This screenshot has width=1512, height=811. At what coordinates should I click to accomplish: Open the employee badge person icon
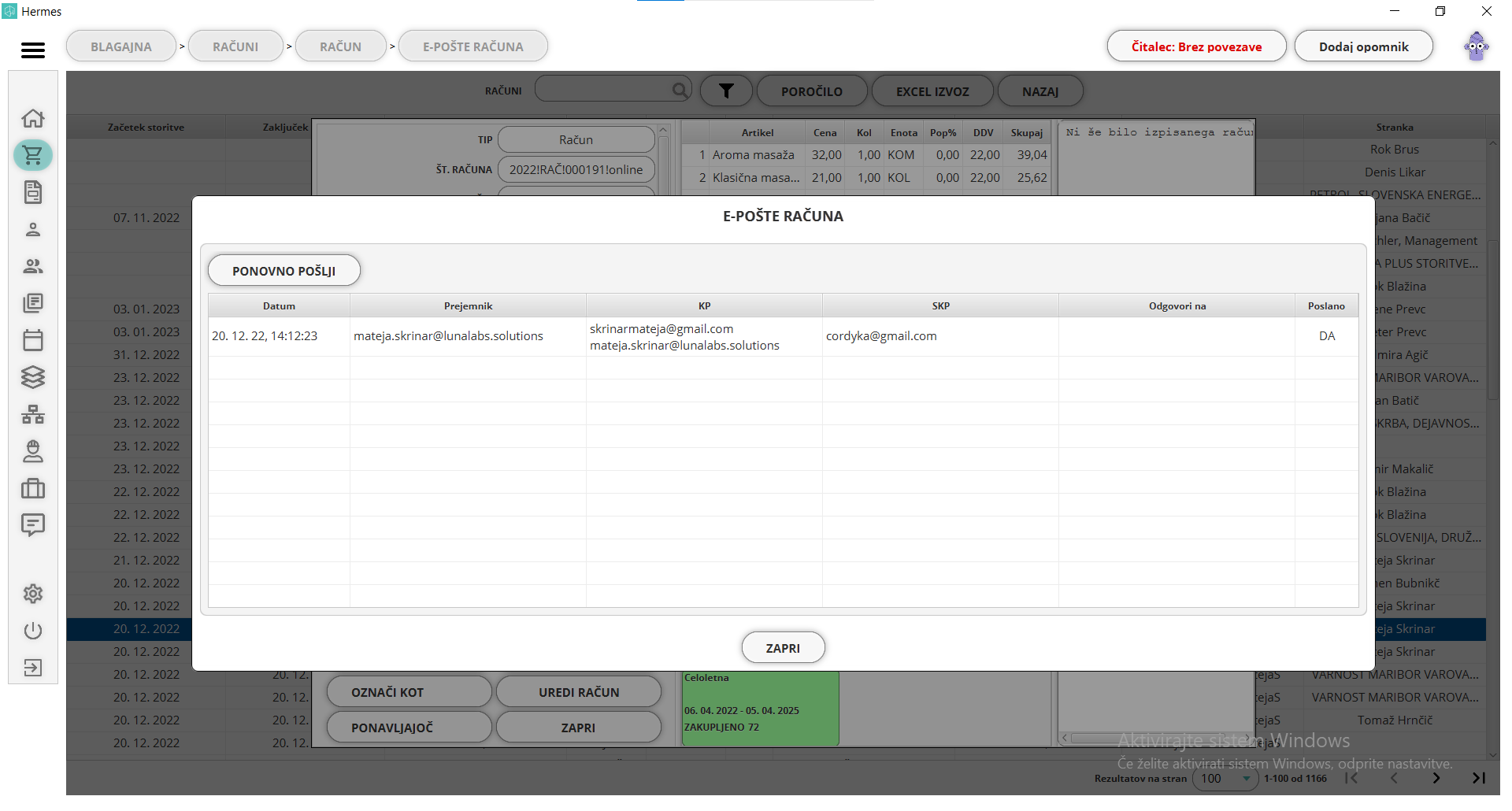point(33,451)
